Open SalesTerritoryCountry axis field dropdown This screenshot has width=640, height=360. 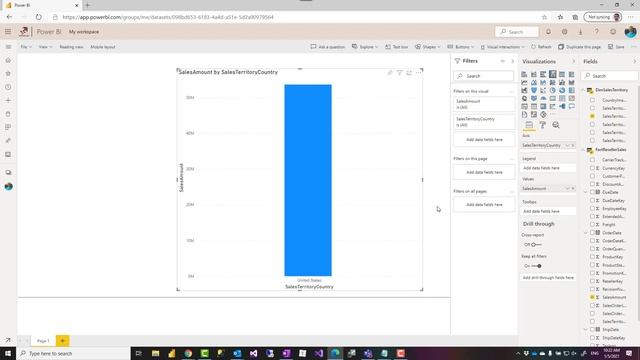[x=567, y=145]
